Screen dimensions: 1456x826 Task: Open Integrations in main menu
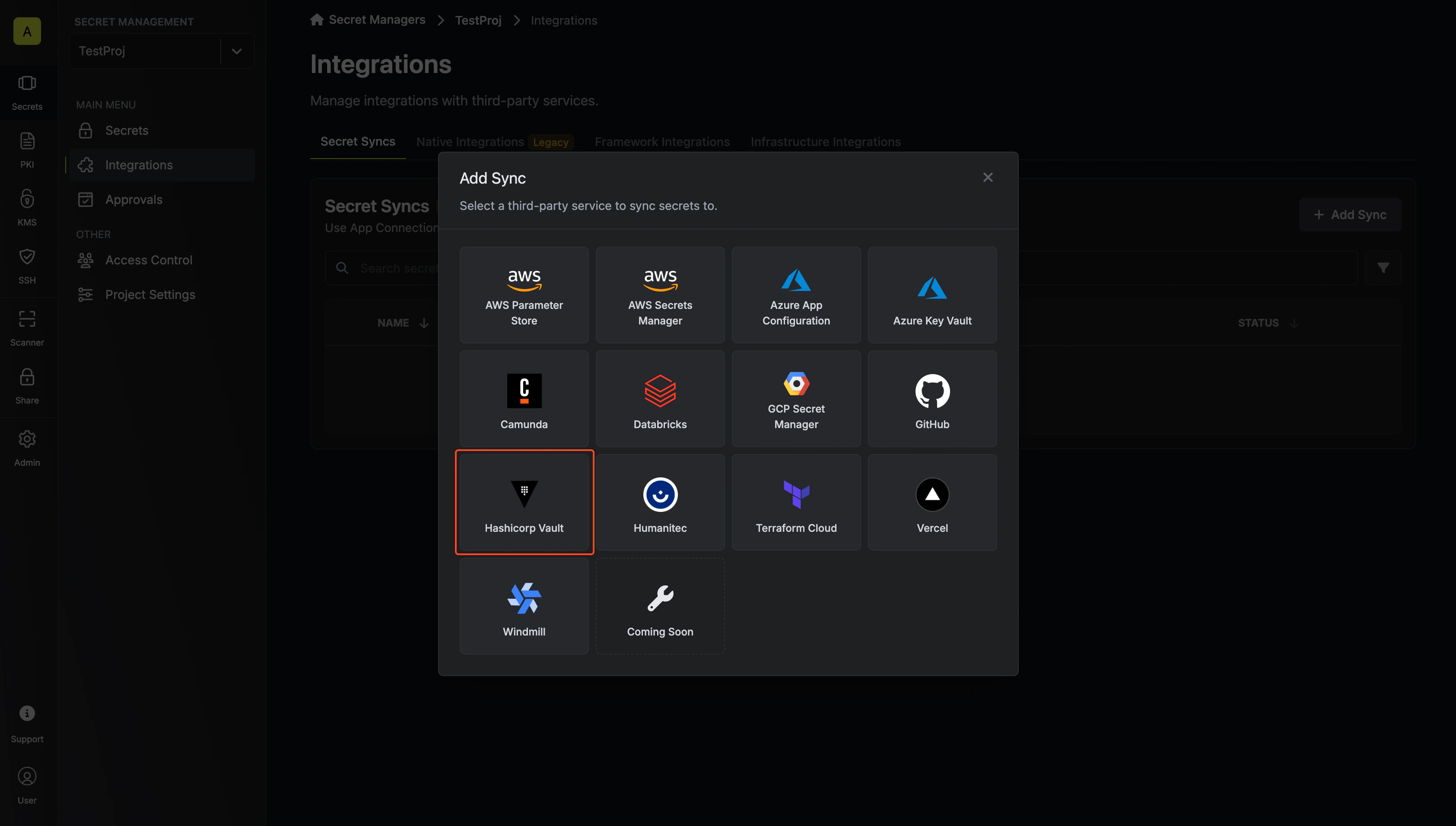pyautogui.click(x=162, y=165)
